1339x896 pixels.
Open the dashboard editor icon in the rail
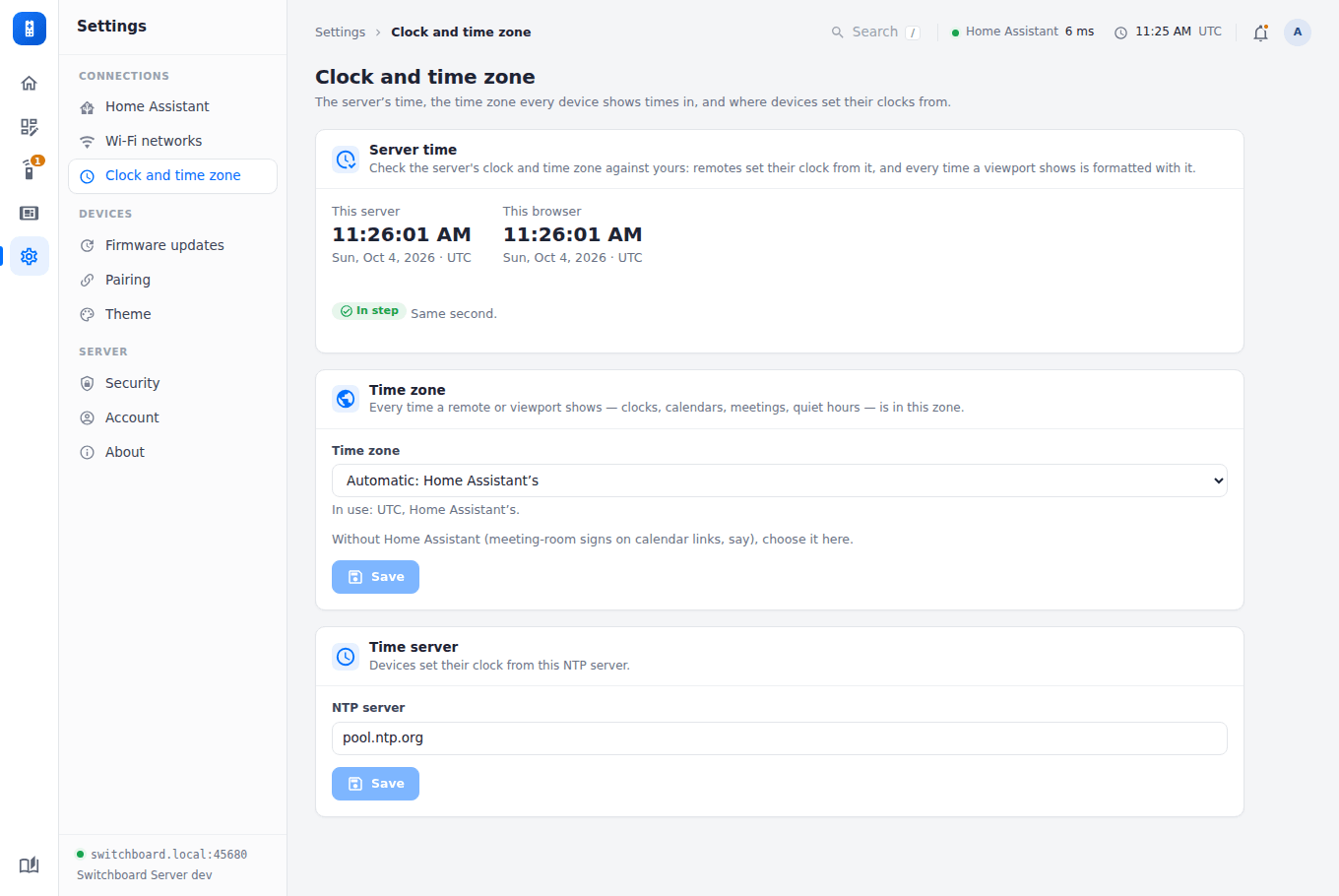pyautogui.click(x=30, y=127)
